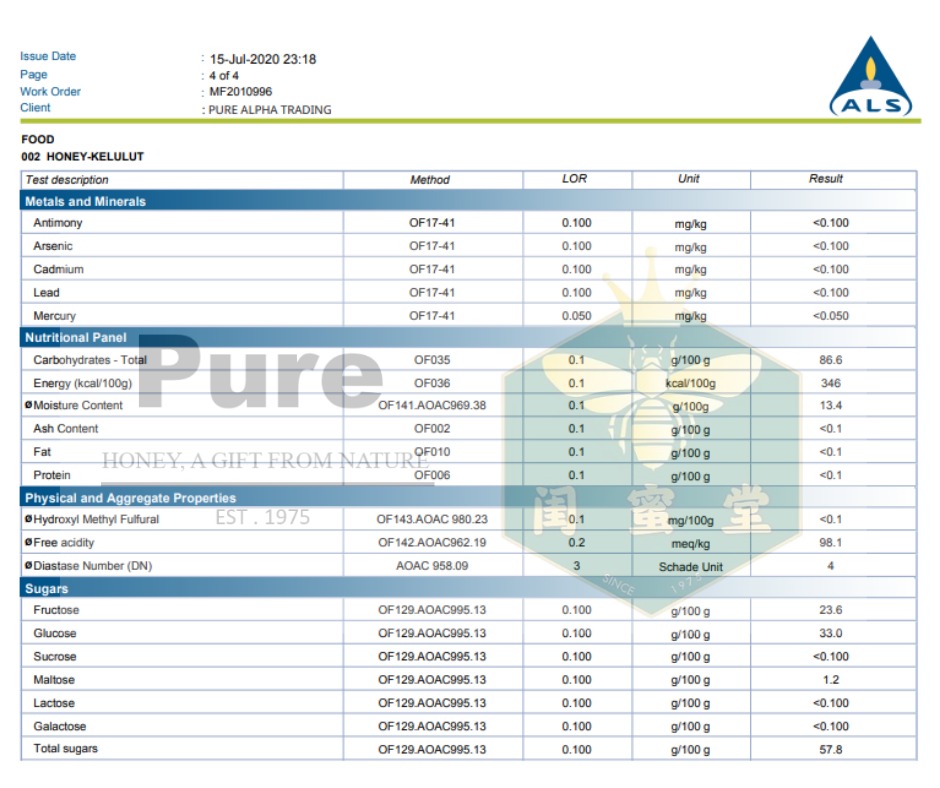Click the 002 HONEY-KELULUT sample heading

(83, 157)
